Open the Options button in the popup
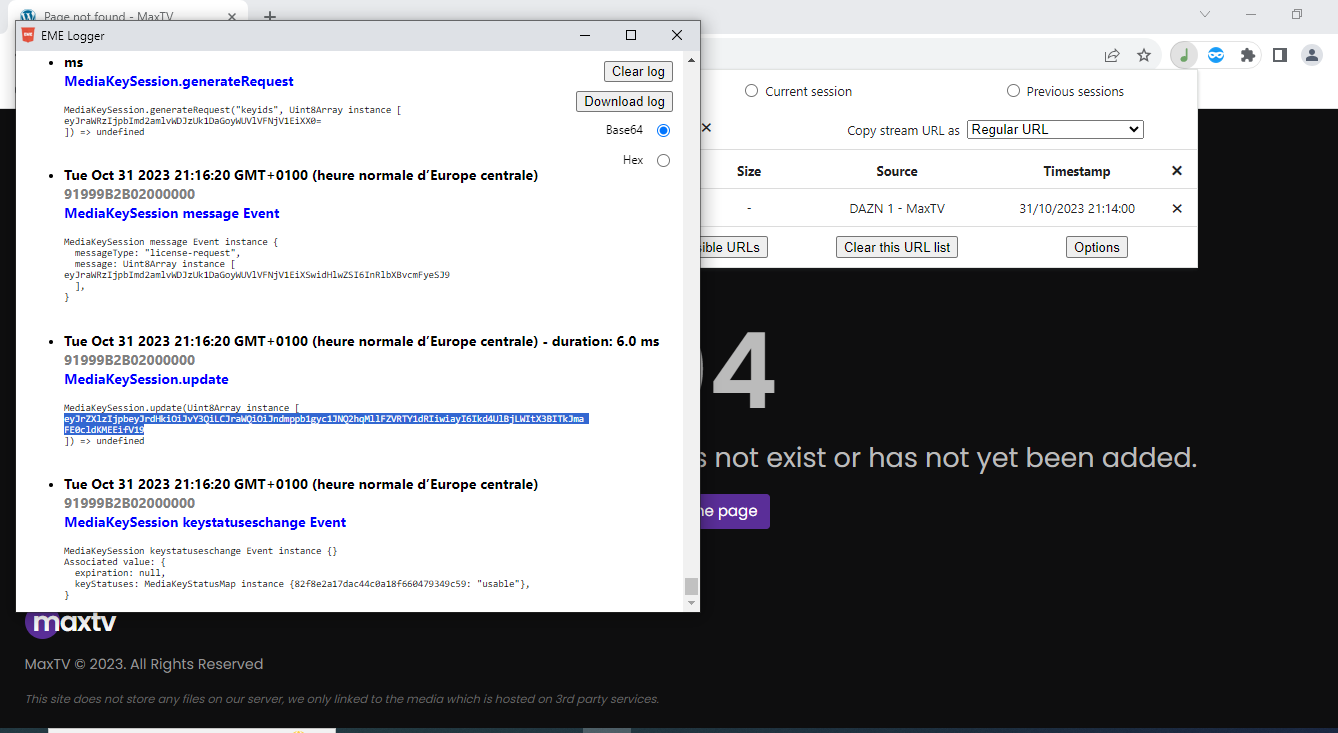The height and width of the screenshot is (733, 1338). tap(1097, 247)
